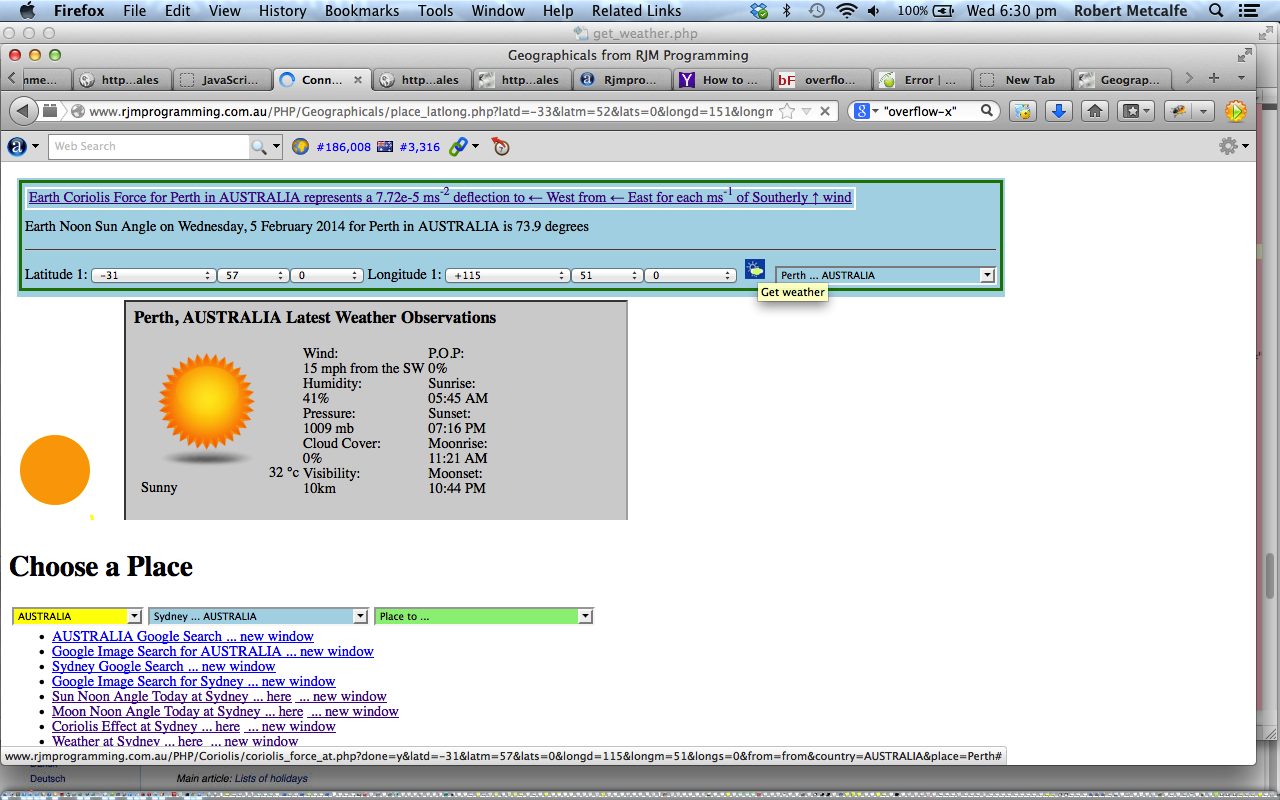Open a new tab with the plus button
This screenshot has height=800, width=1280.
[1213, 79]
